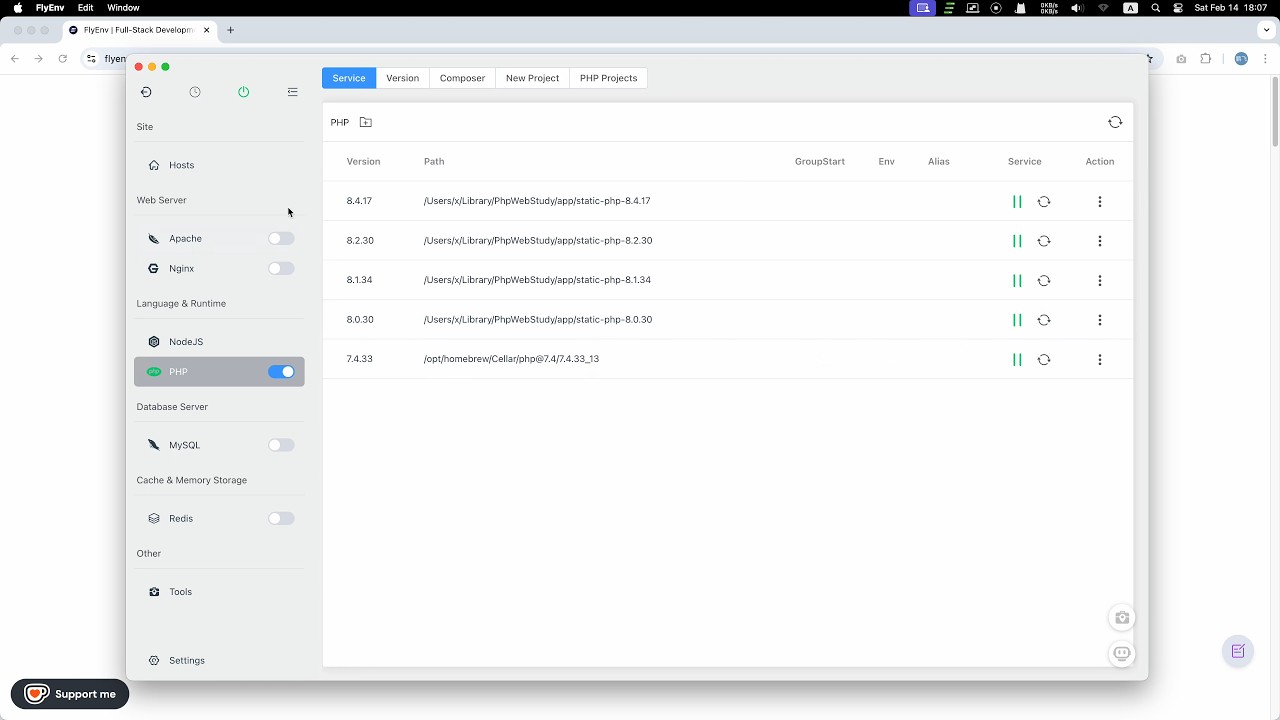Click the green power icon in sidebar
This screenshot has width=1280, height=720.
point(244,92)
